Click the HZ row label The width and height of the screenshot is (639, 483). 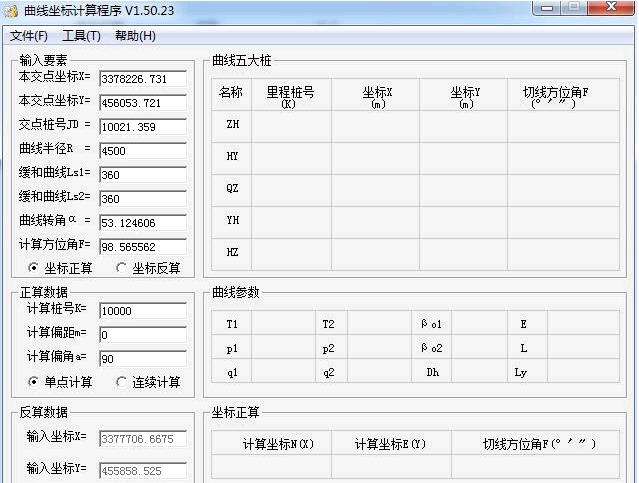click(232, 252)
